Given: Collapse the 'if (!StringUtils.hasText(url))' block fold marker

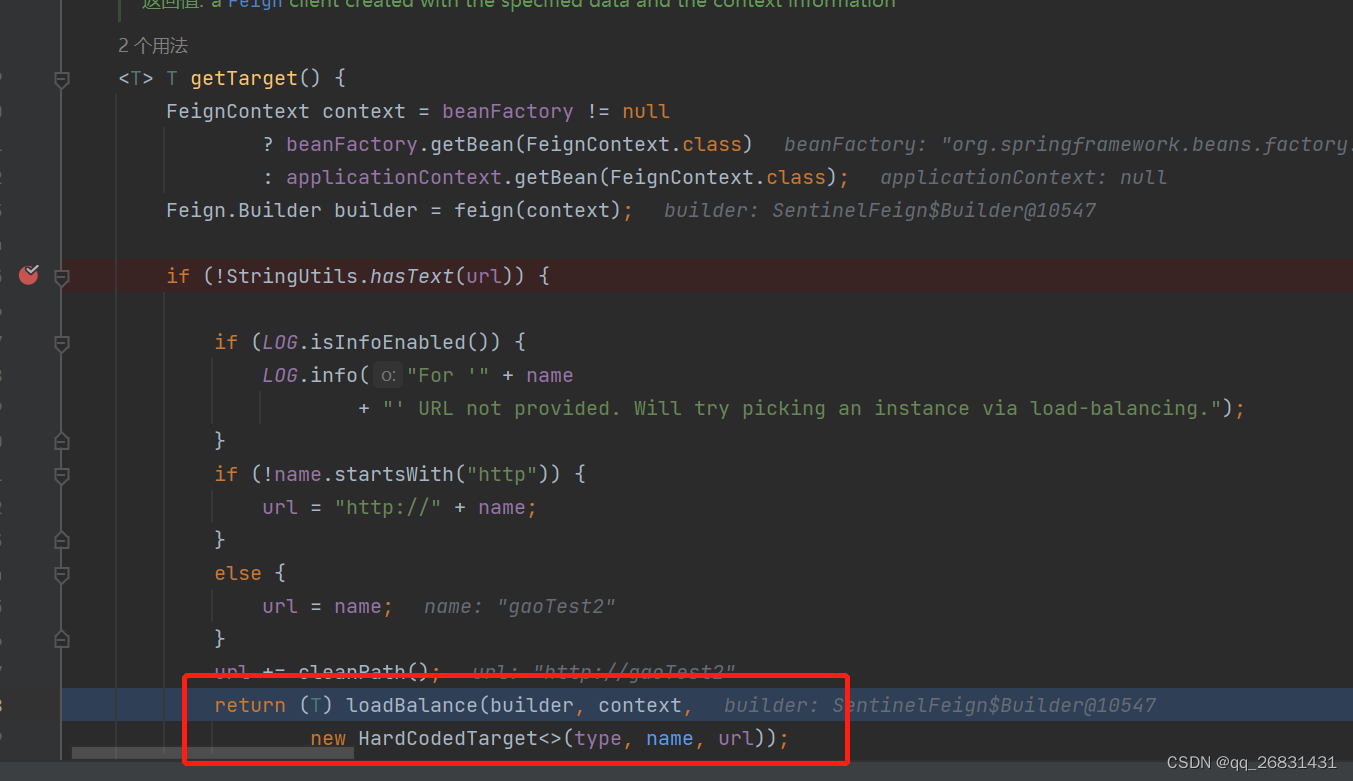Looking at the screenshot, I should 62,276.
